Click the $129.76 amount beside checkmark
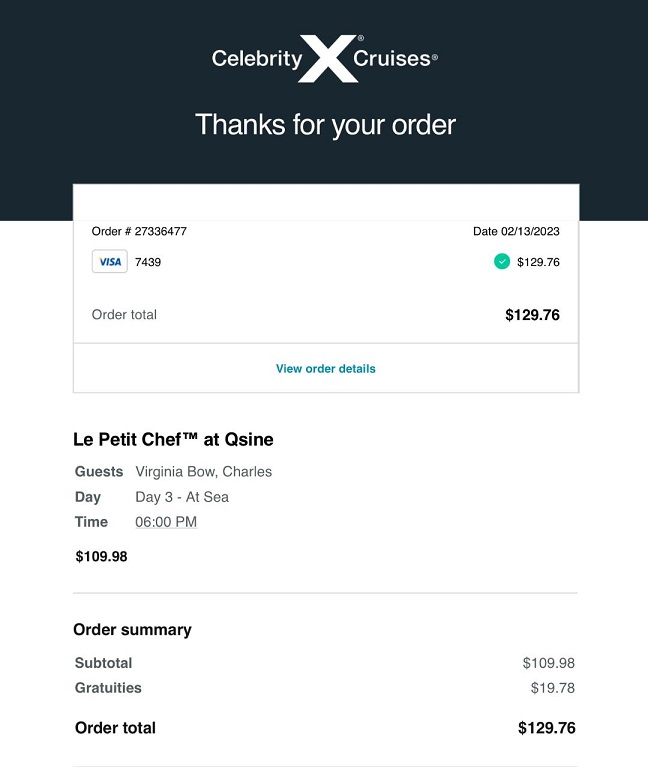Viewport: 648px width, 767px height. (x=538, y=262)
